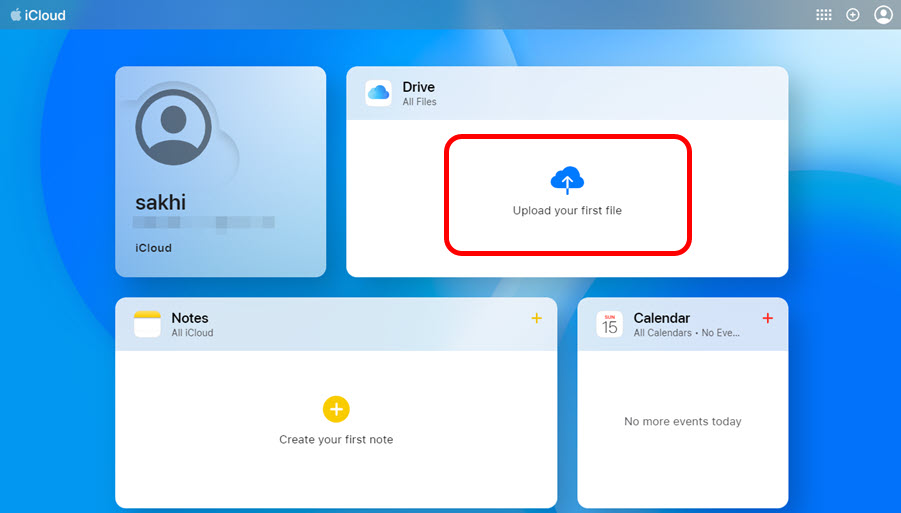The image size is (901, 513).
Task: Click the red plus in Calendar header
Action: (x=767, y=318)
